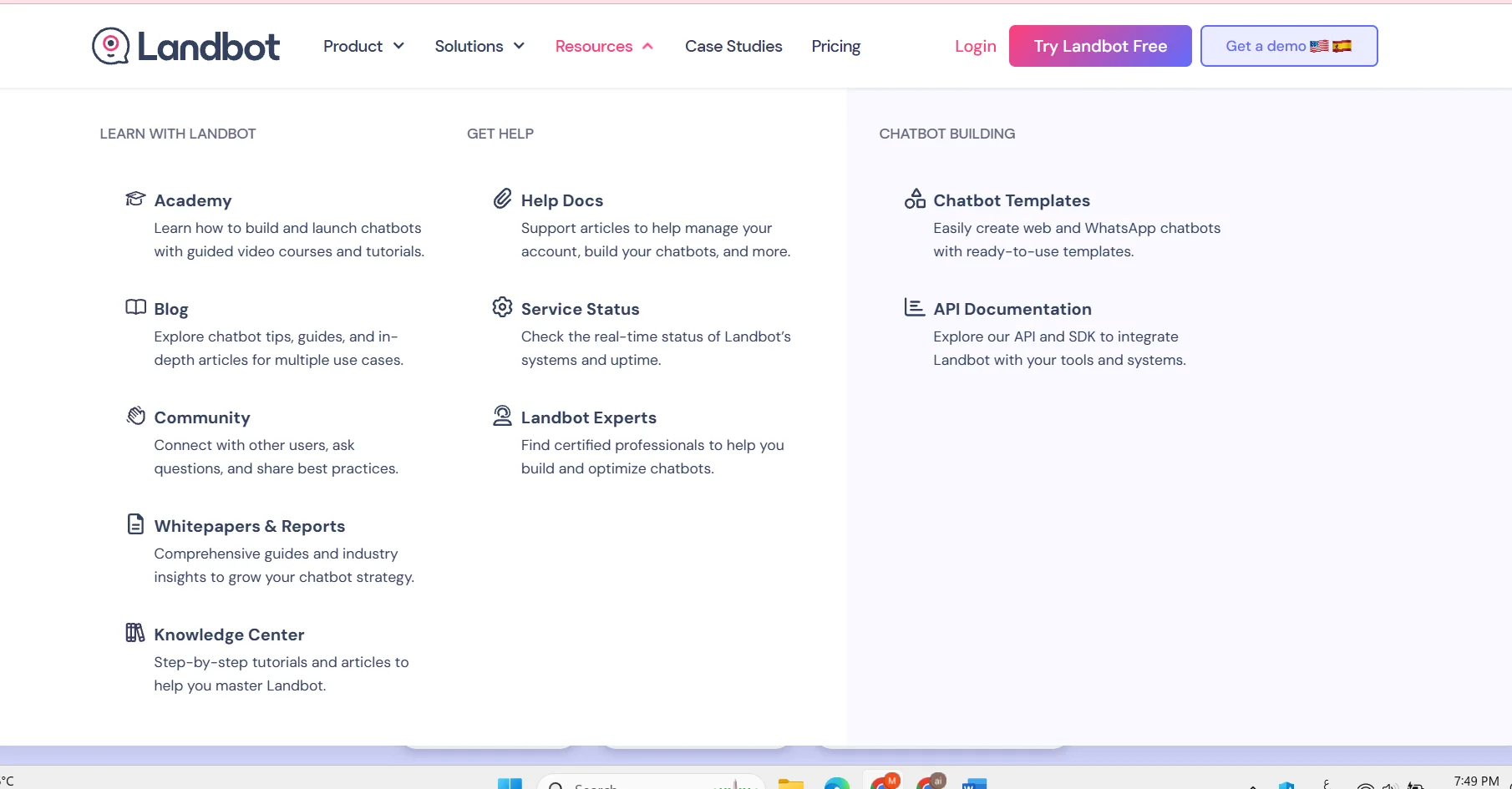Click the Academy graduation cap icon
The image size is (1512, 789).
tap(135, 199)
